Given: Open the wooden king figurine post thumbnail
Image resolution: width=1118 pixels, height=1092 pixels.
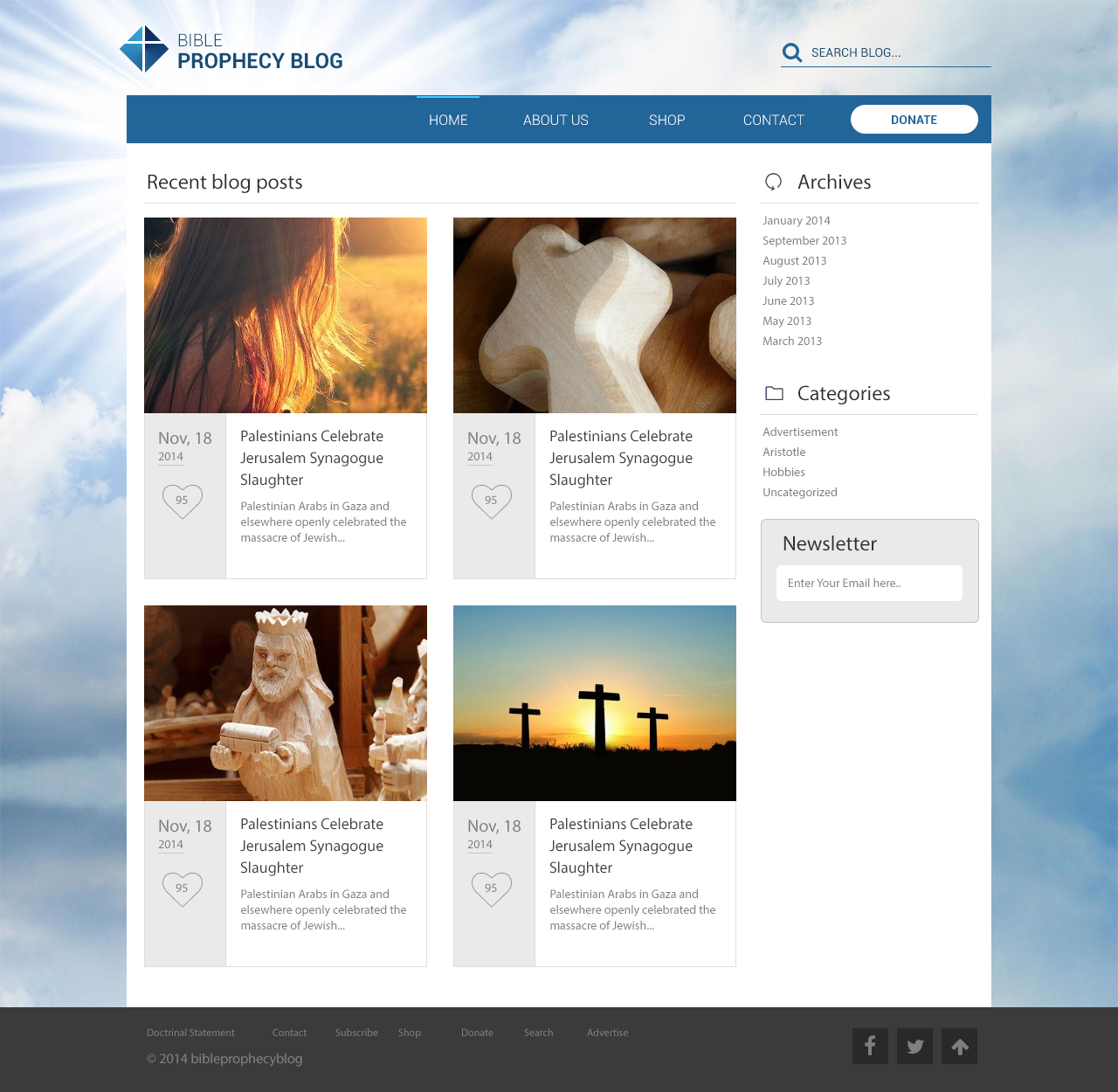Looking at the screenshot, I should coord(286,703).
